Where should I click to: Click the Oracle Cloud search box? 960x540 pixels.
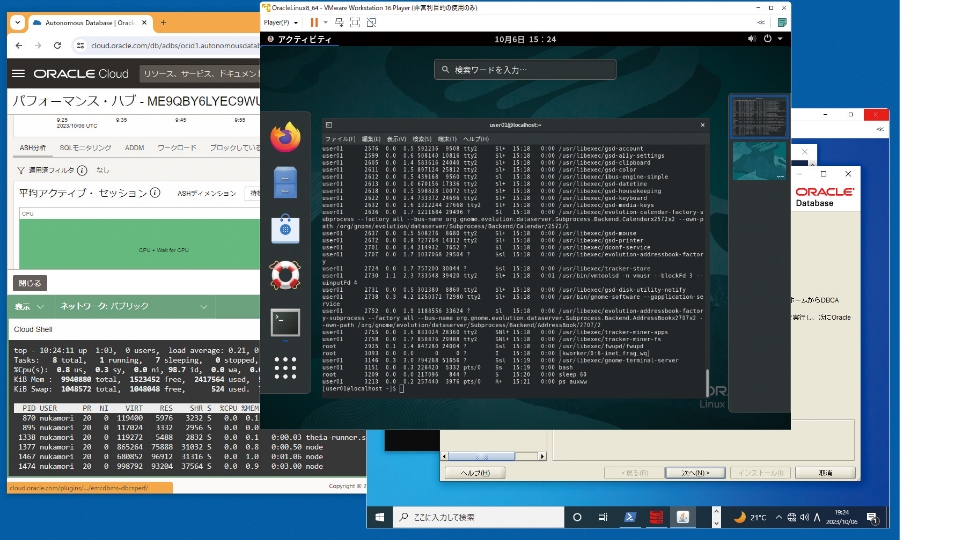point(201,73)
